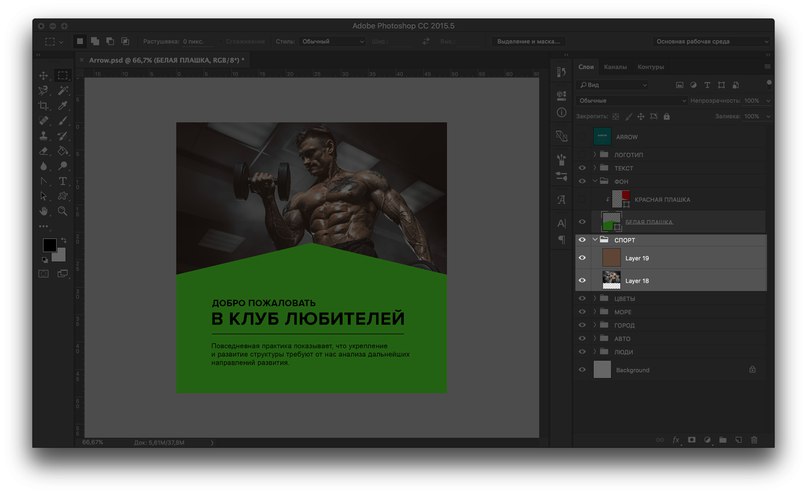This screenshot has width=807, height=494.
Task: Select the Clone Stamp tool
Action: [x=44, y=136]
